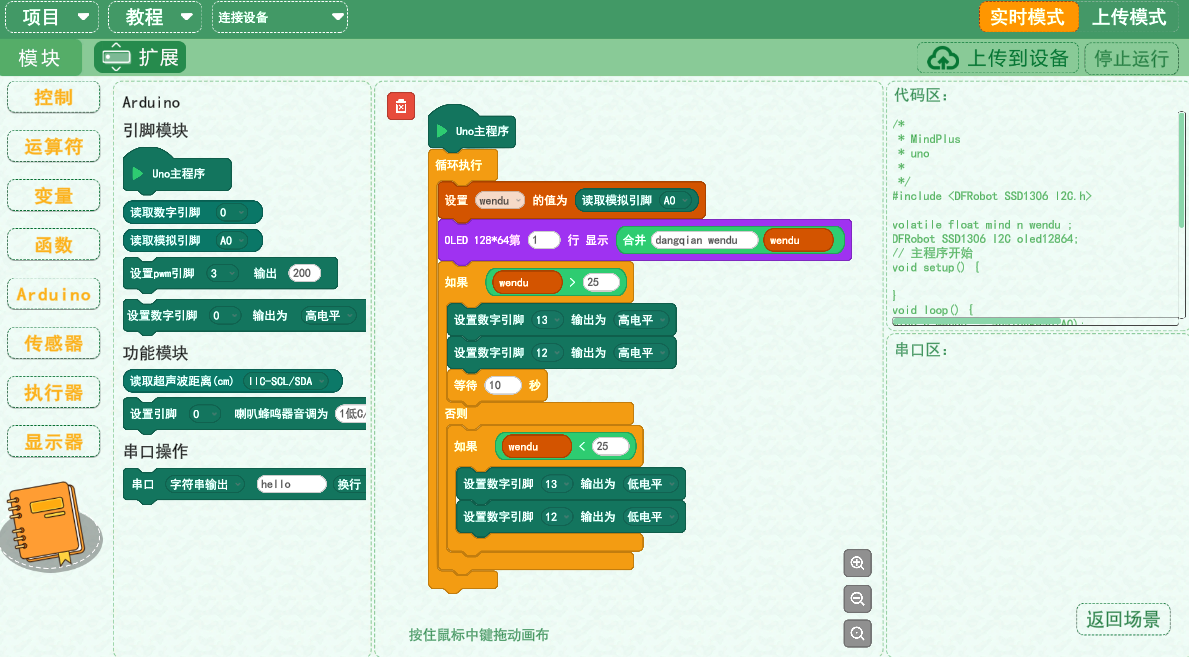Screen dimensions: 1189x657
Task: Click the 上传到设备 button
Action: pyautogui.click(x=999, y=58)
